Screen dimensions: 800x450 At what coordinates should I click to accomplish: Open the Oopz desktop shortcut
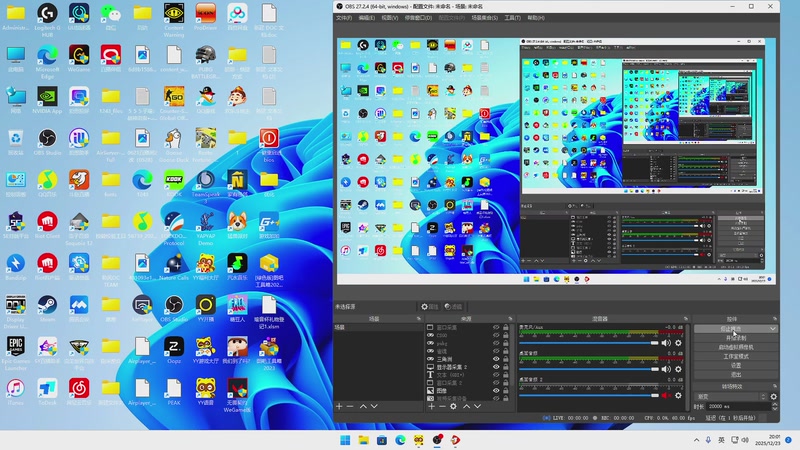click(174, 351)
